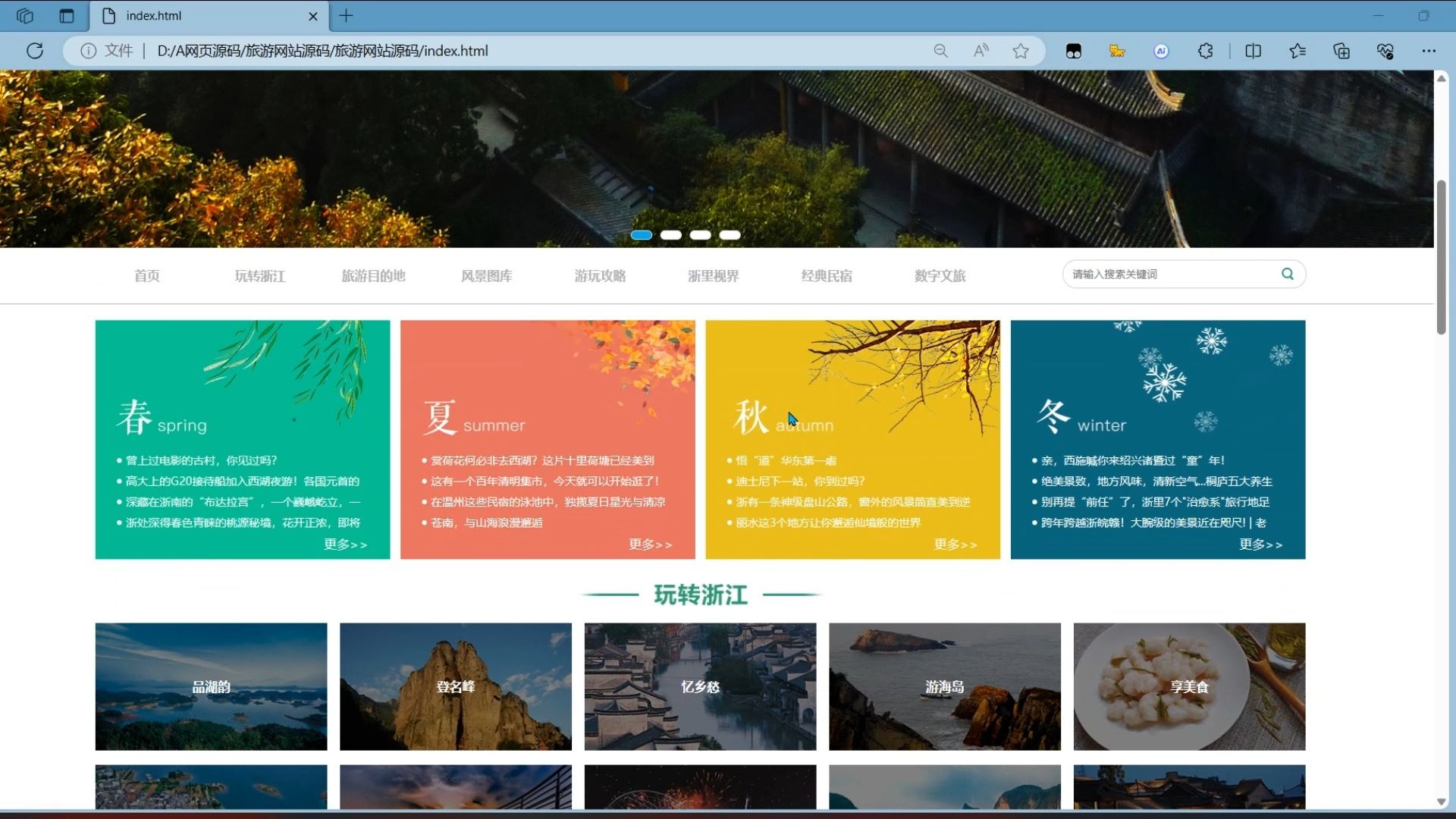Open 风景图库 navigation menu item
This screenshot has height=819, width=1456.
(486, 276)
